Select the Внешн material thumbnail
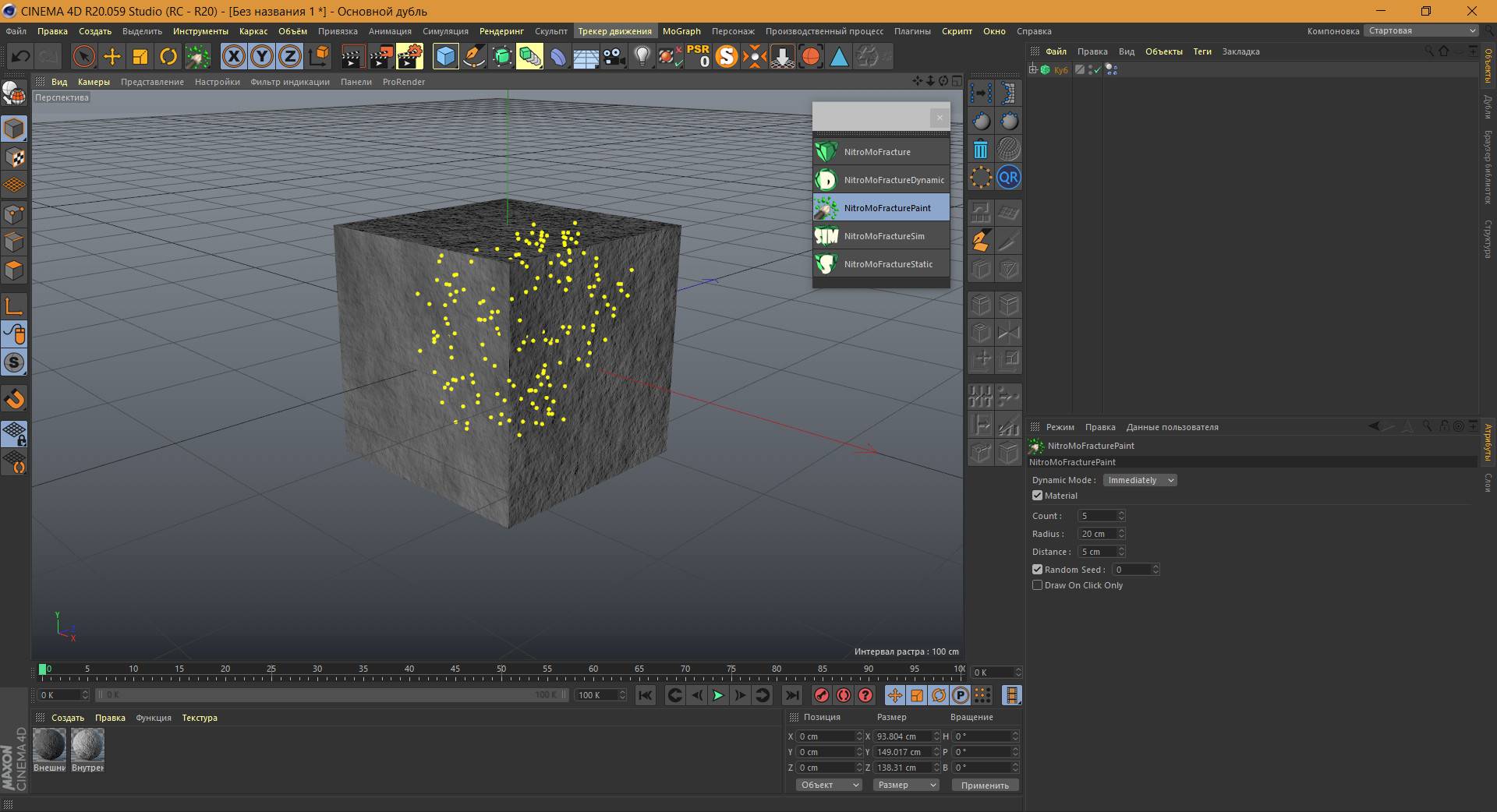 point(50,746)
